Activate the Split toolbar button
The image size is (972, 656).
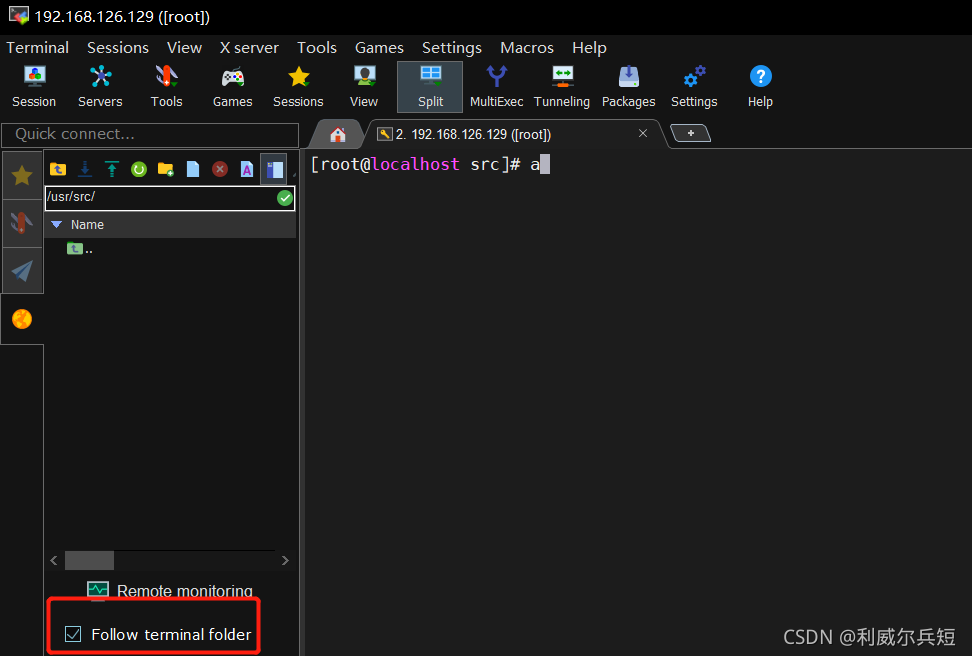coord(430,87)
